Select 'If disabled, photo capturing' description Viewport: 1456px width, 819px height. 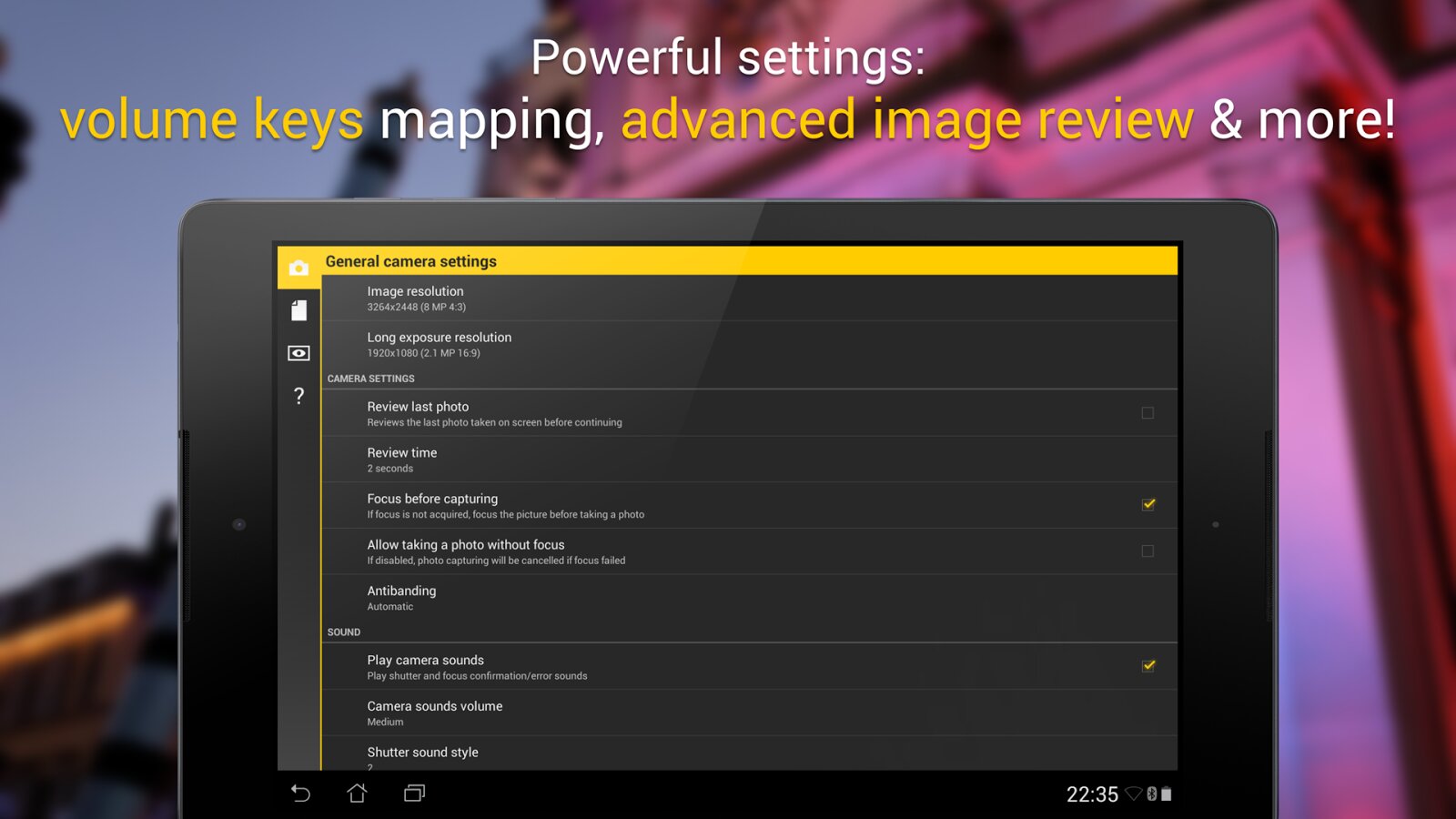[x=496, y=561]
